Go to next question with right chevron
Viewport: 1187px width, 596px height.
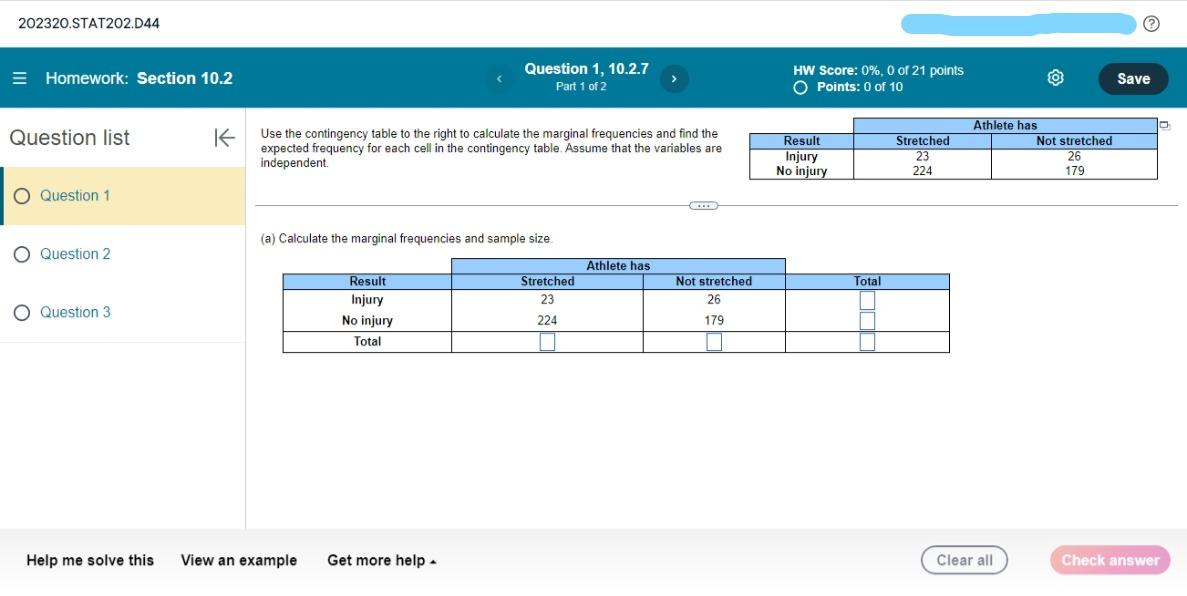pyautogui.click(x=674, y=77)
